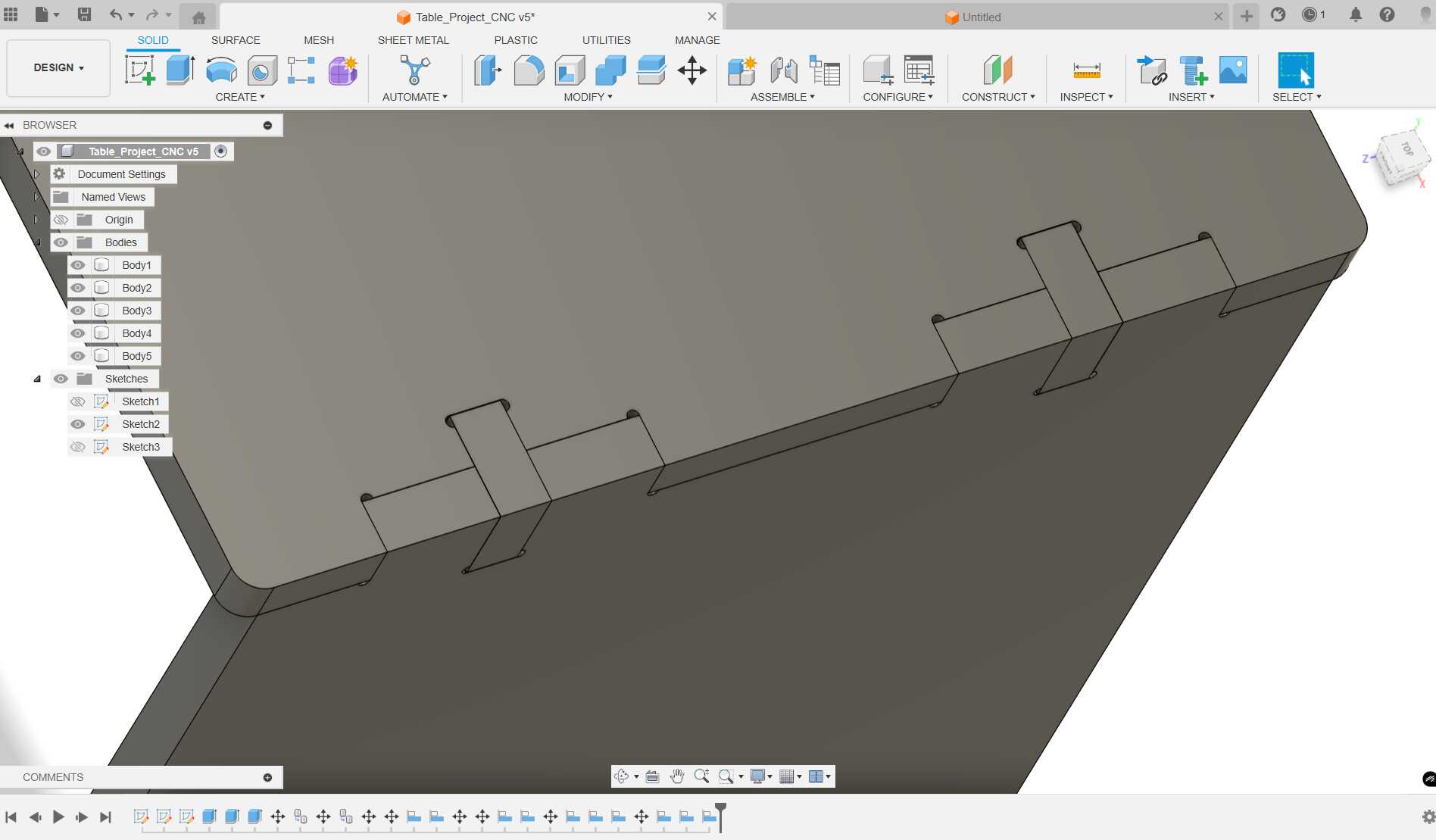The width and height of the screenshot is (1436, 840).
Task: Open the CREATE dropdown menu
Action: click(240, 97)
